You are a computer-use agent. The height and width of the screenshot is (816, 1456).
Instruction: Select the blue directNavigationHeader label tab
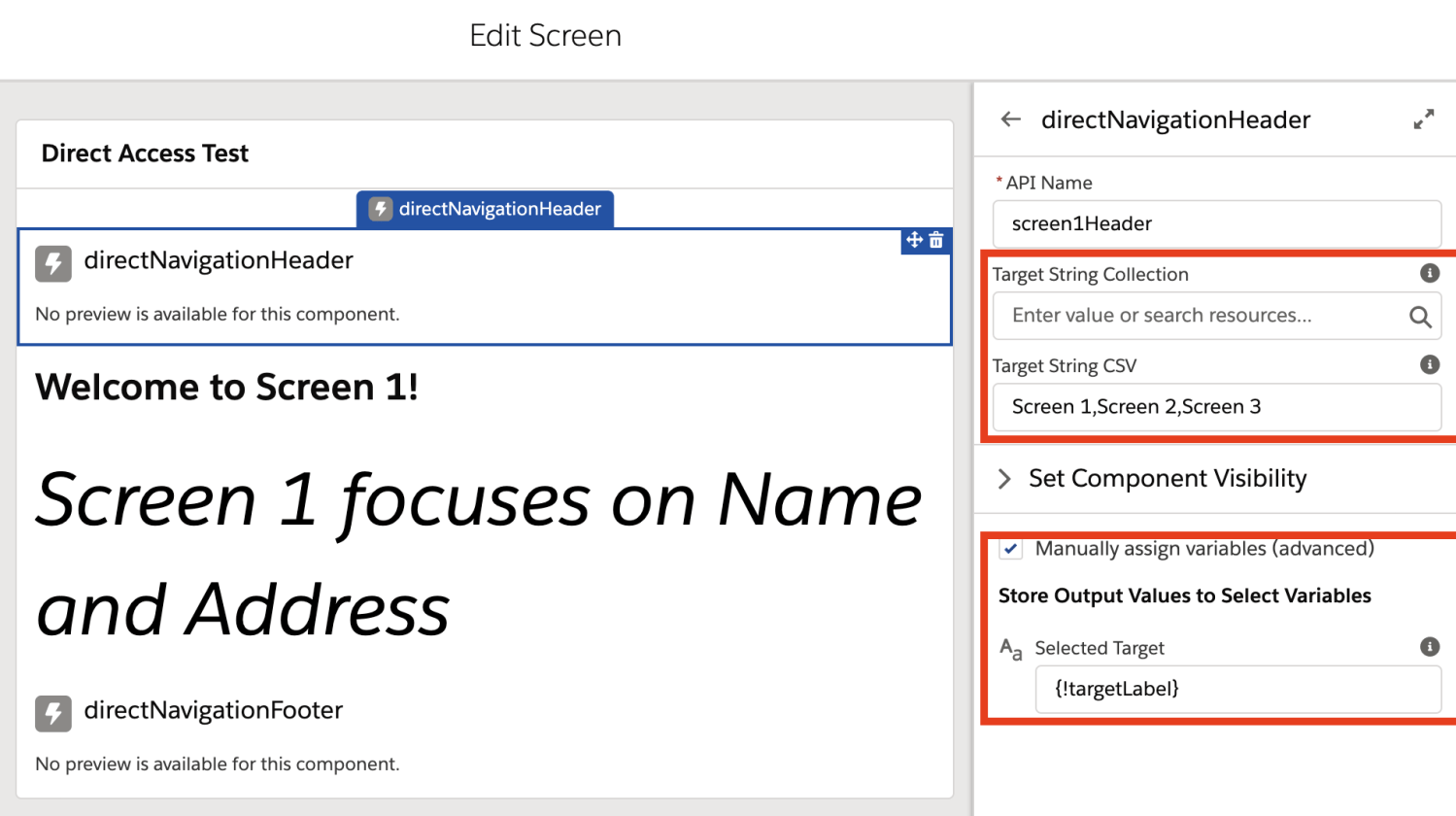point(484,209)
